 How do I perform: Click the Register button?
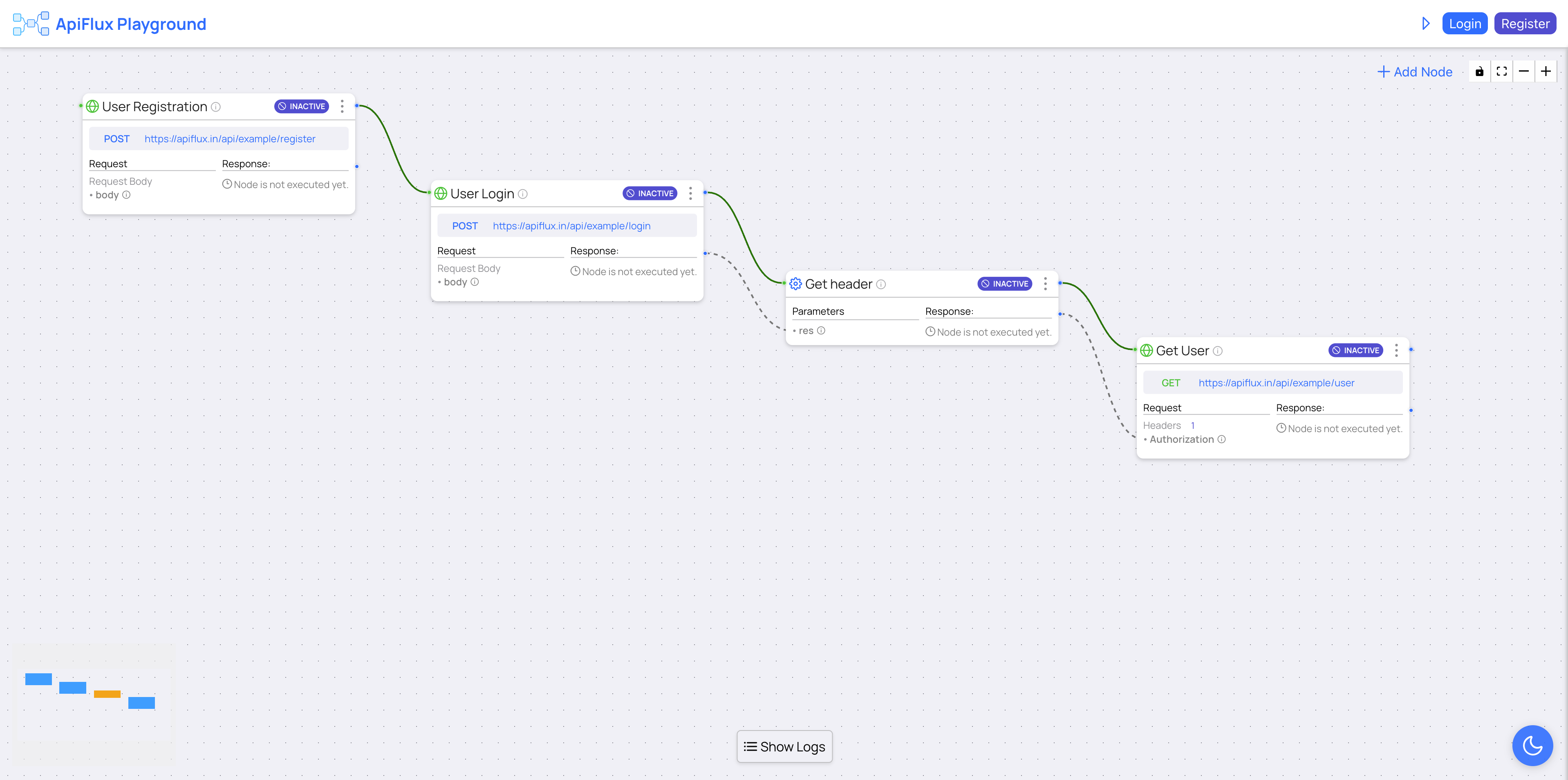[x=1525, y=23]
